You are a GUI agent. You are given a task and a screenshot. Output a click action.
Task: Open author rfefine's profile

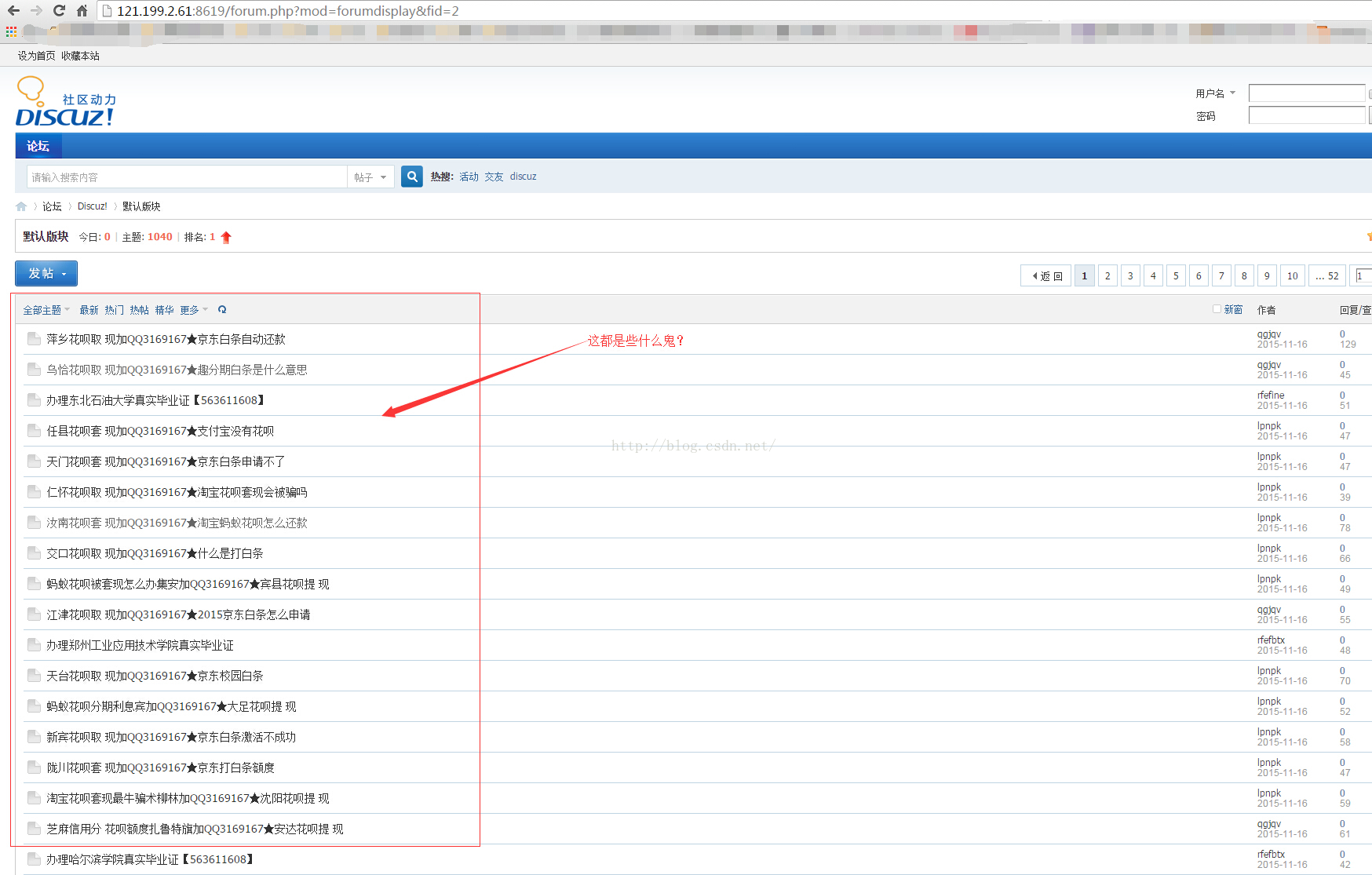(x=1271, y=395)
